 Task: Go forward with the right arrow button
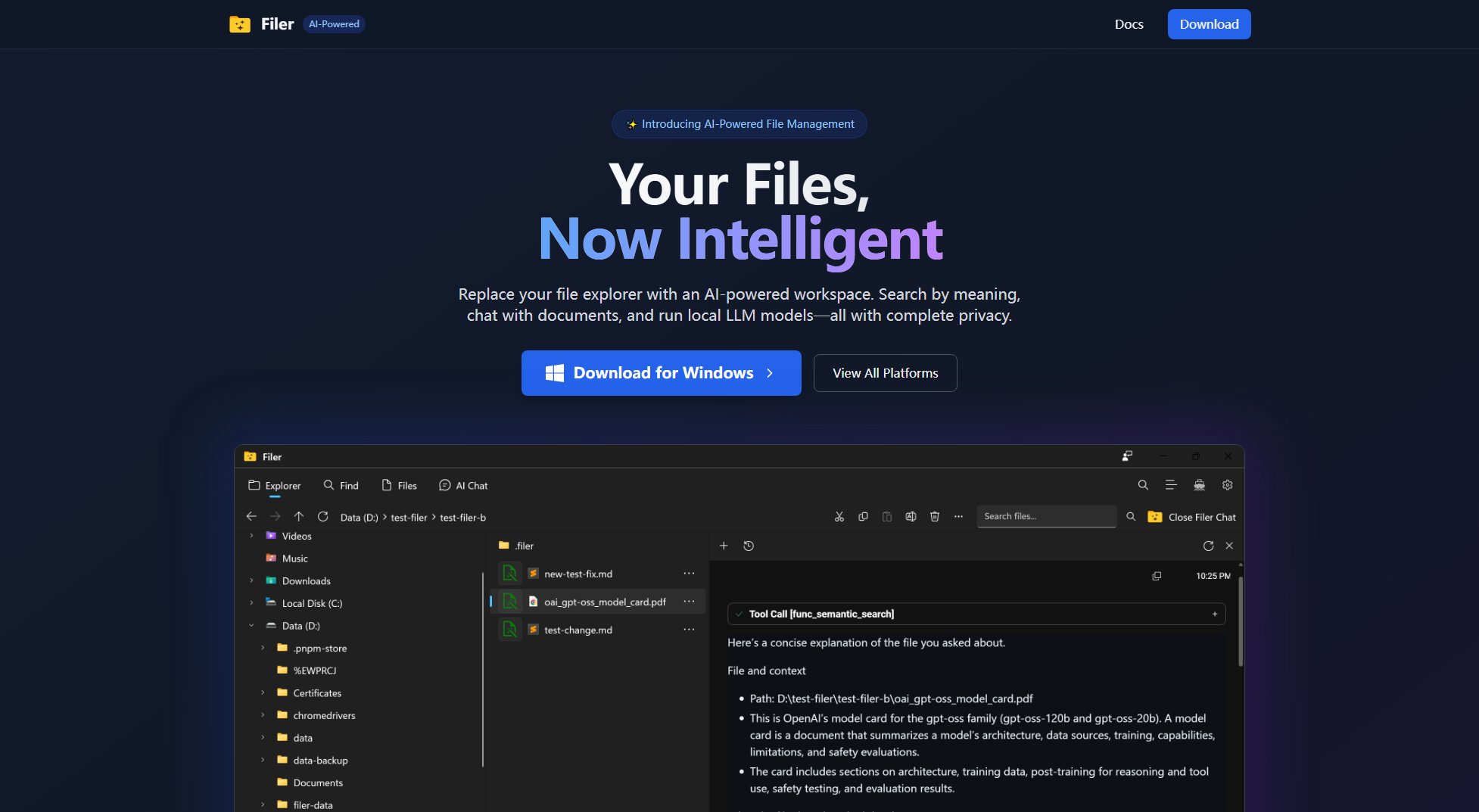point(276,516)
